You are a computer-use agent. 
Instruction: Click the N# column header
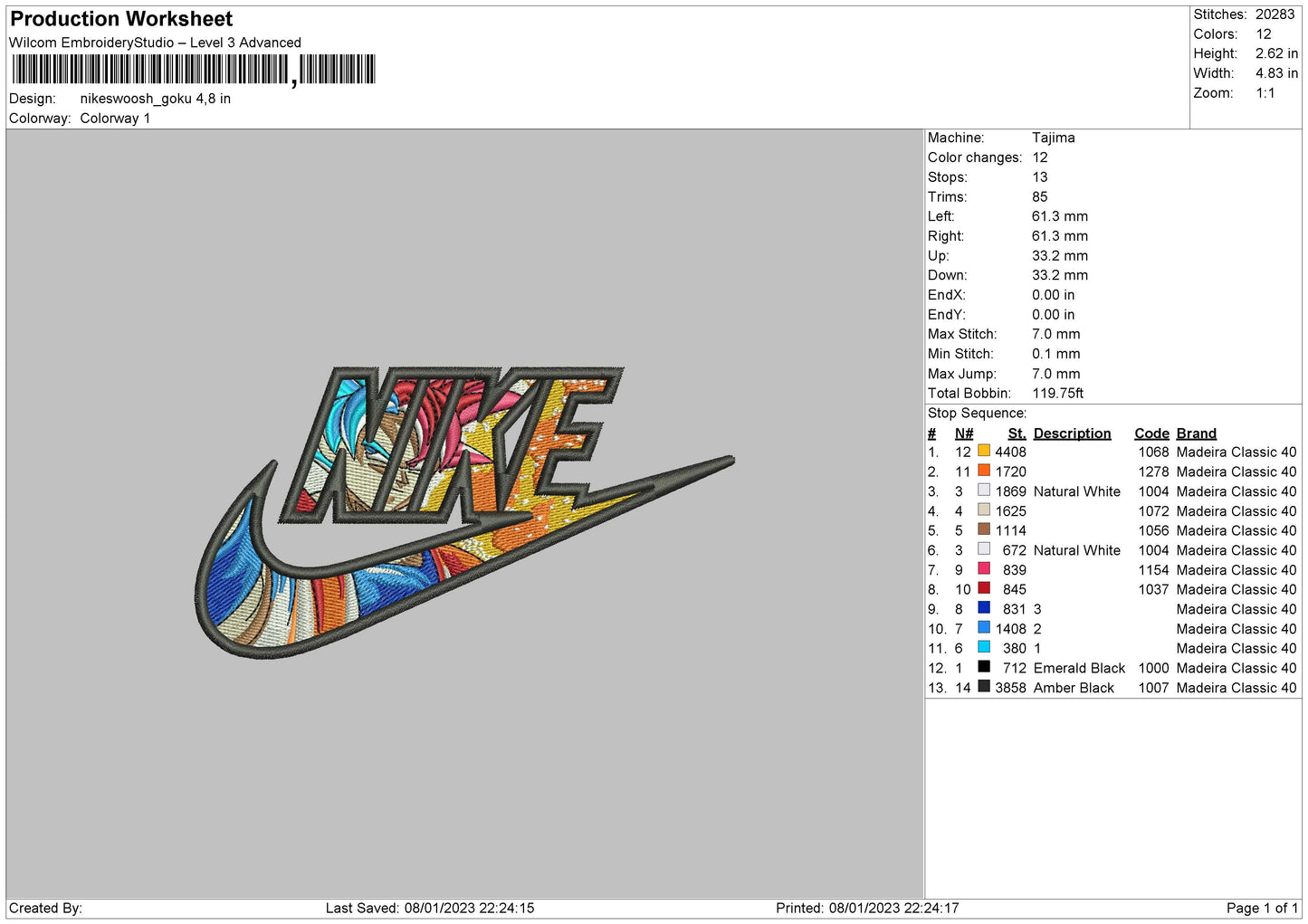(x=963, y=433)
